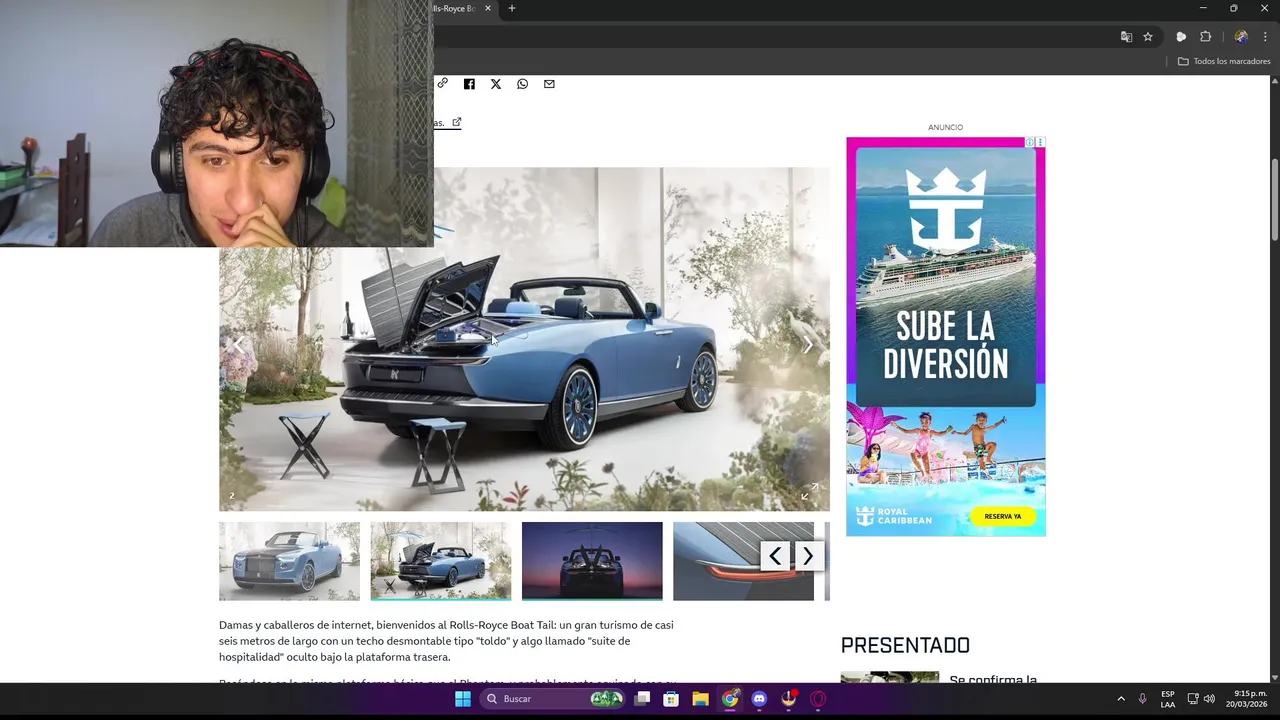Bookmark this page with the star icon

pos(1148,37)
